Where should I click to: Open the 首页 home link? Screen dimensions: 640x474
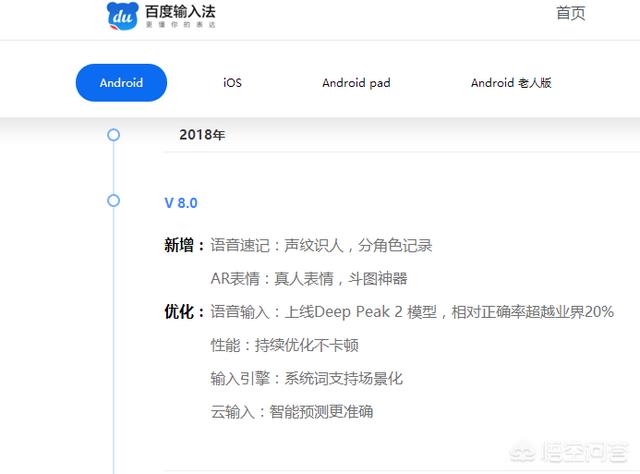click(x=571, y=13)
